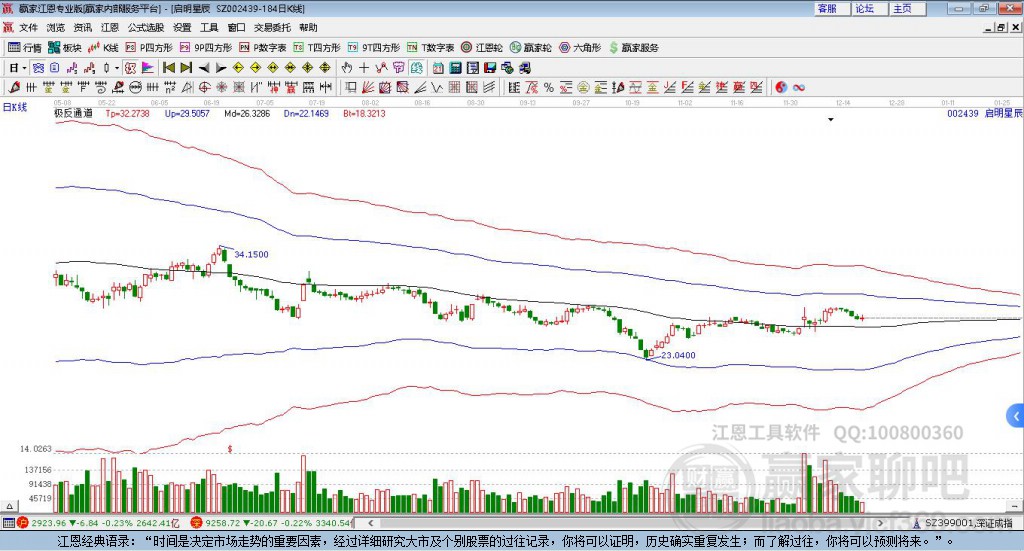Jump to last bar with skip-to-end icon
The width and height of the screenshot is (1024, 551).
coord(186,67)
